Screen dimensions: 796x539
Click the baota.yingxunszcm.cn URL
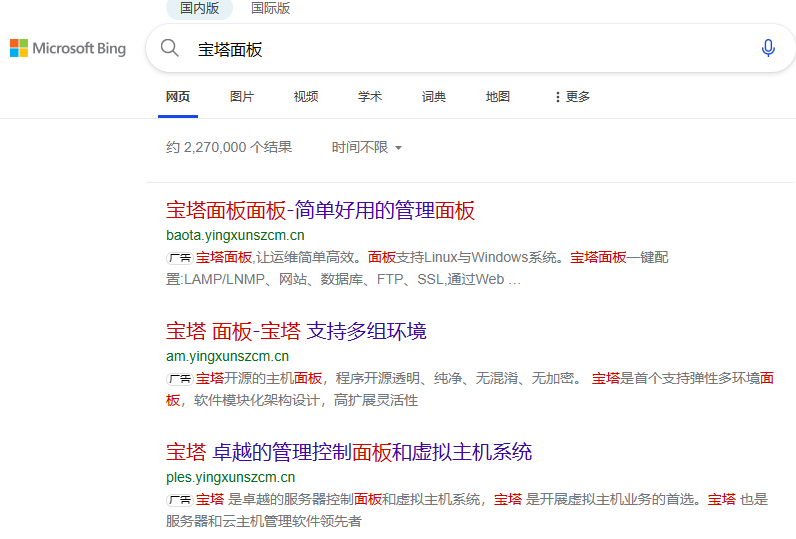tap(235, 235)
